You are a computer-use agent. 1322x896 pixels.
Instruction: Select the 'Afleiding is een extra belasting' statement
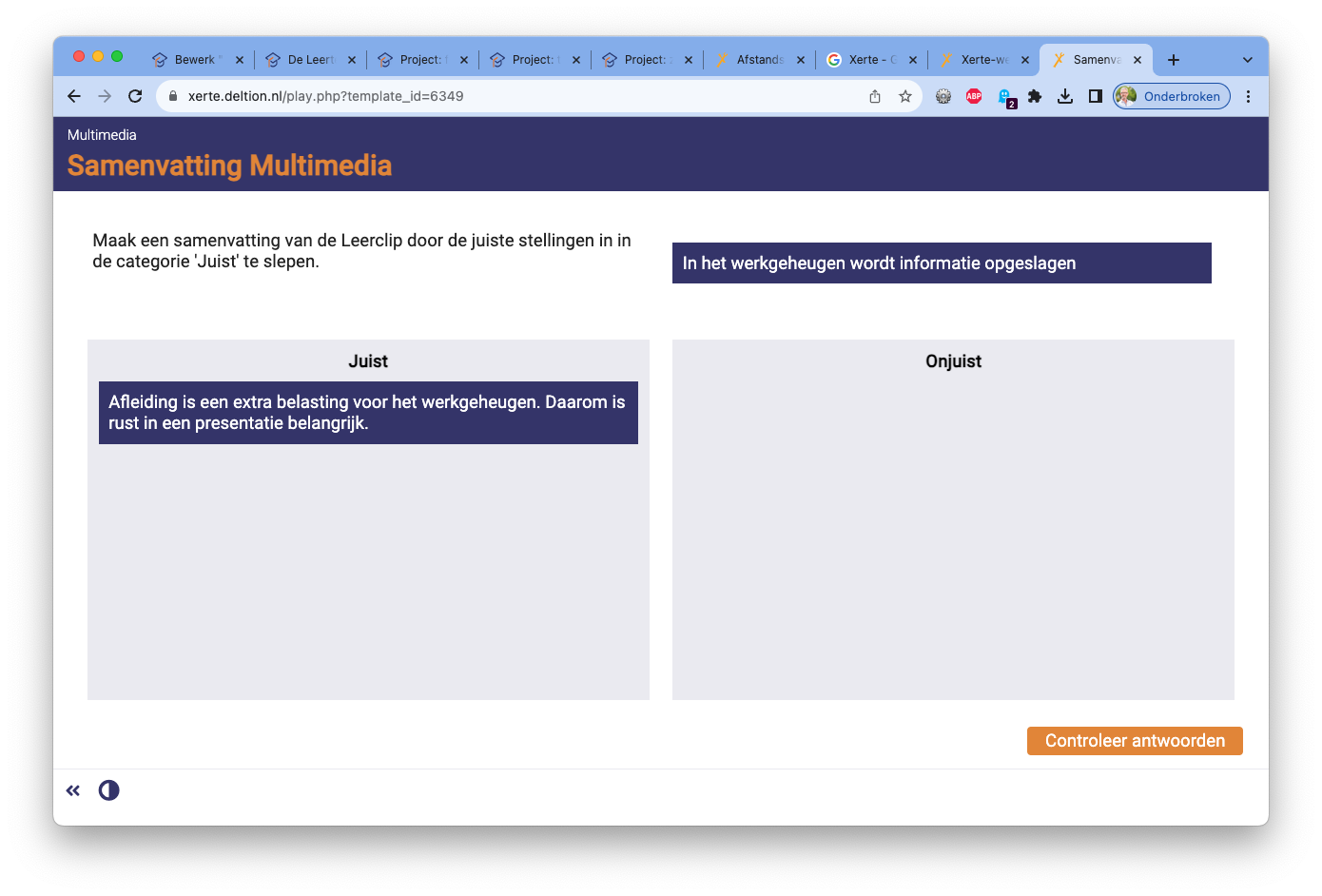368,413
